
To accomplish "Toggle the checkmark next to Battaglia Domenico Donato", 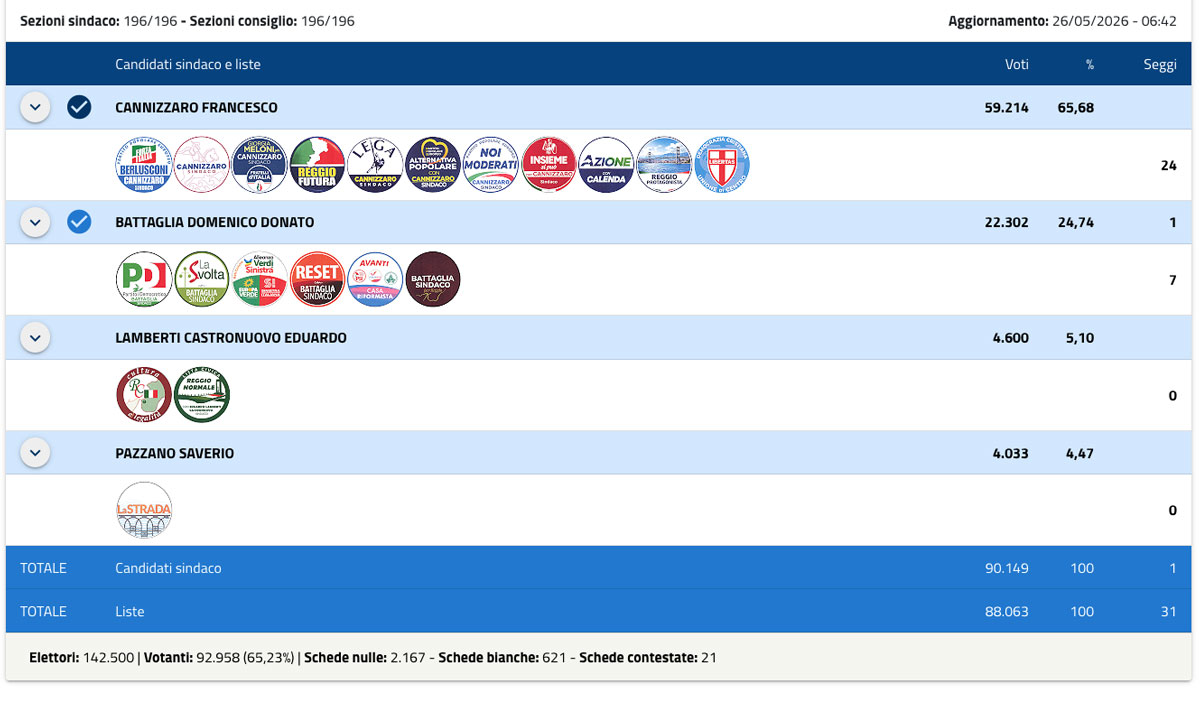I will click(79, 222).
